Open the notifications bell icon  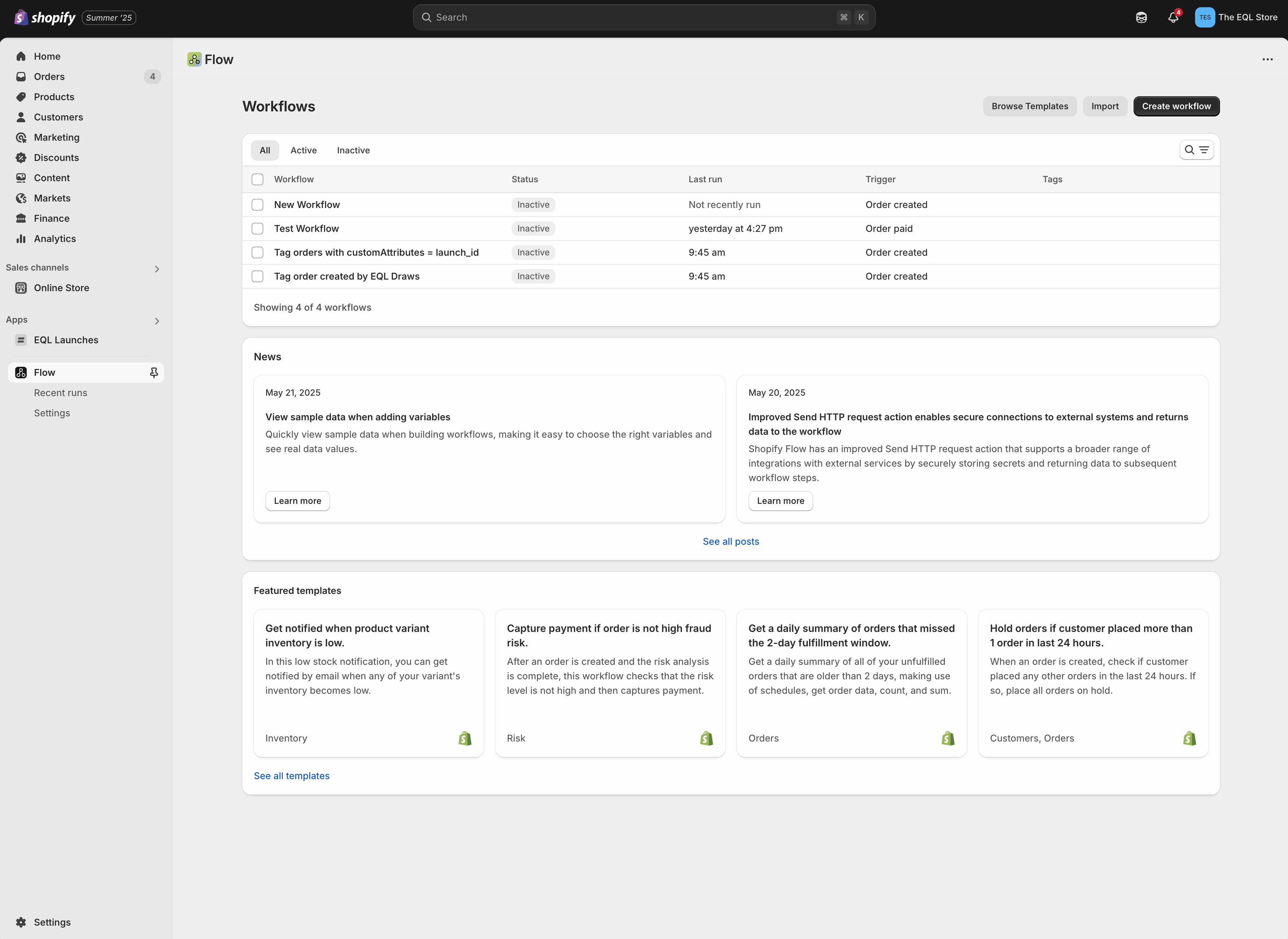click(x=1173, y=18)
